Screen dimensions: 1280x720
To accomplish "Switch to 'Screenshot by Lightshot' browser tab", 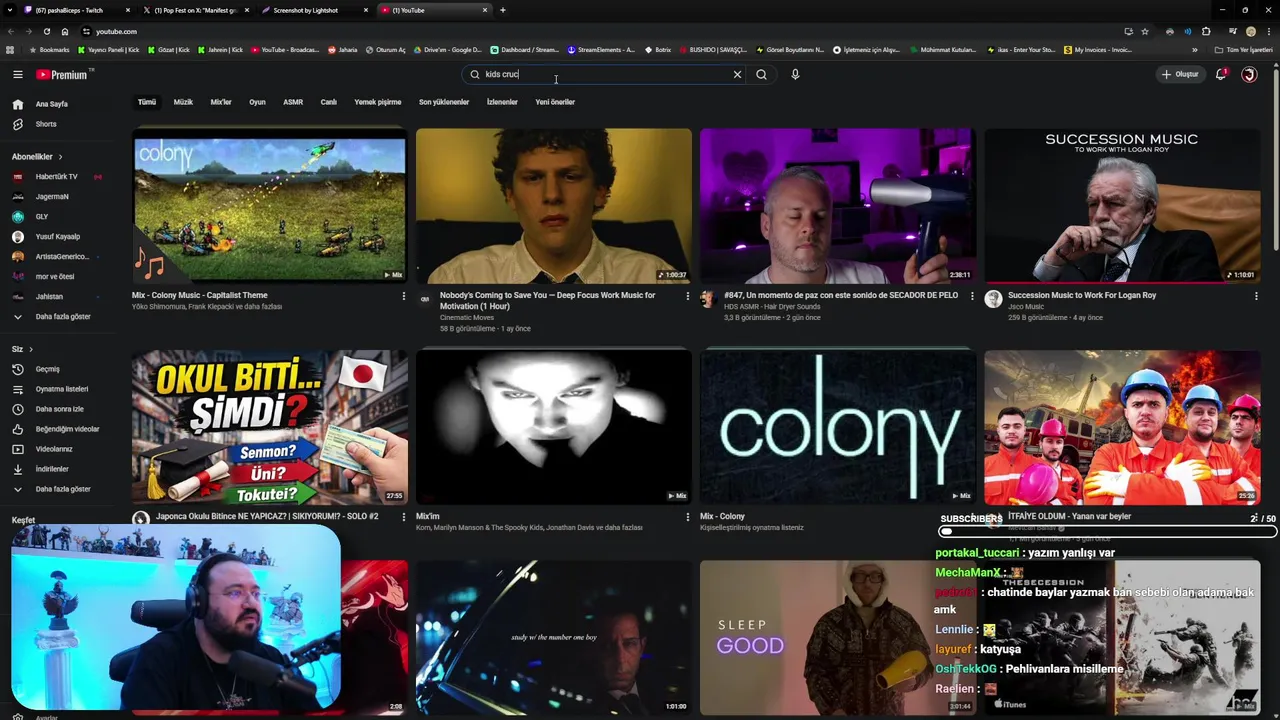I will [314, 10].
